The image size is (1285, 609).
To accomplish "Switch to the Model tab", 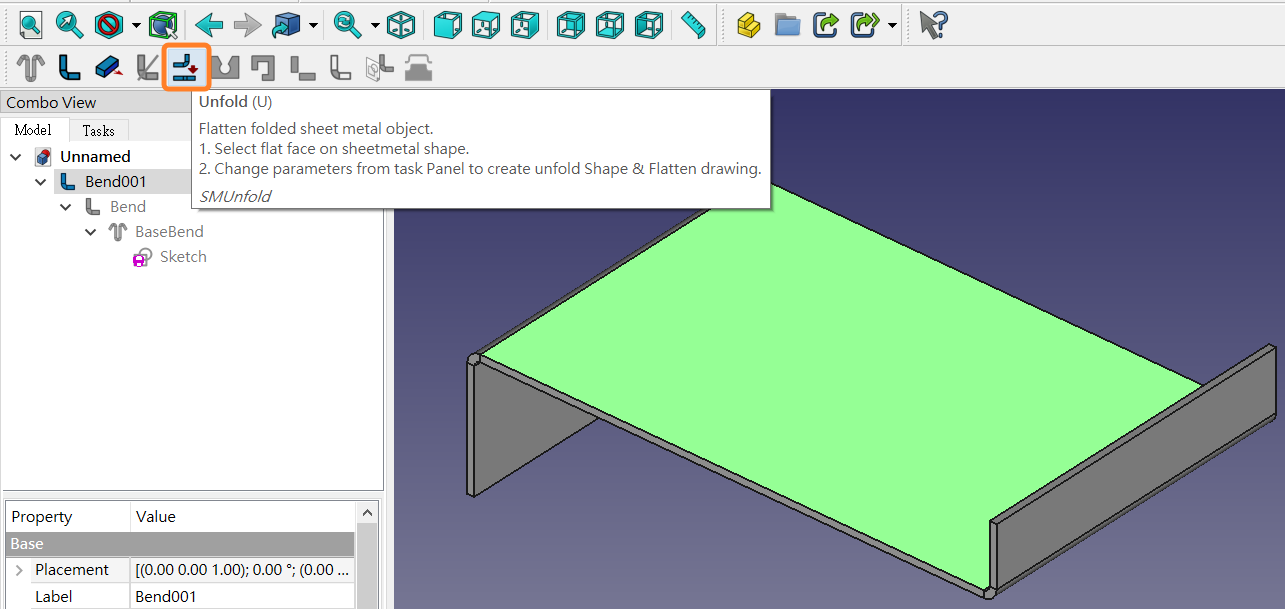I will tap(33, 130).
